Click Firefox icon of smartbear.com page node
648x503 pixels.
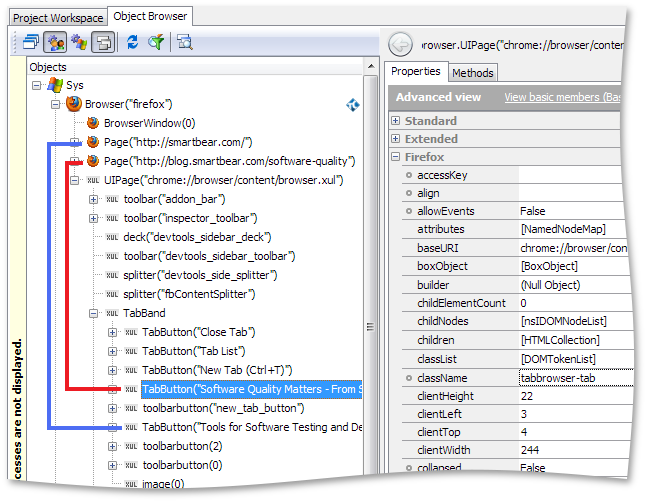(x=93, y=142)
